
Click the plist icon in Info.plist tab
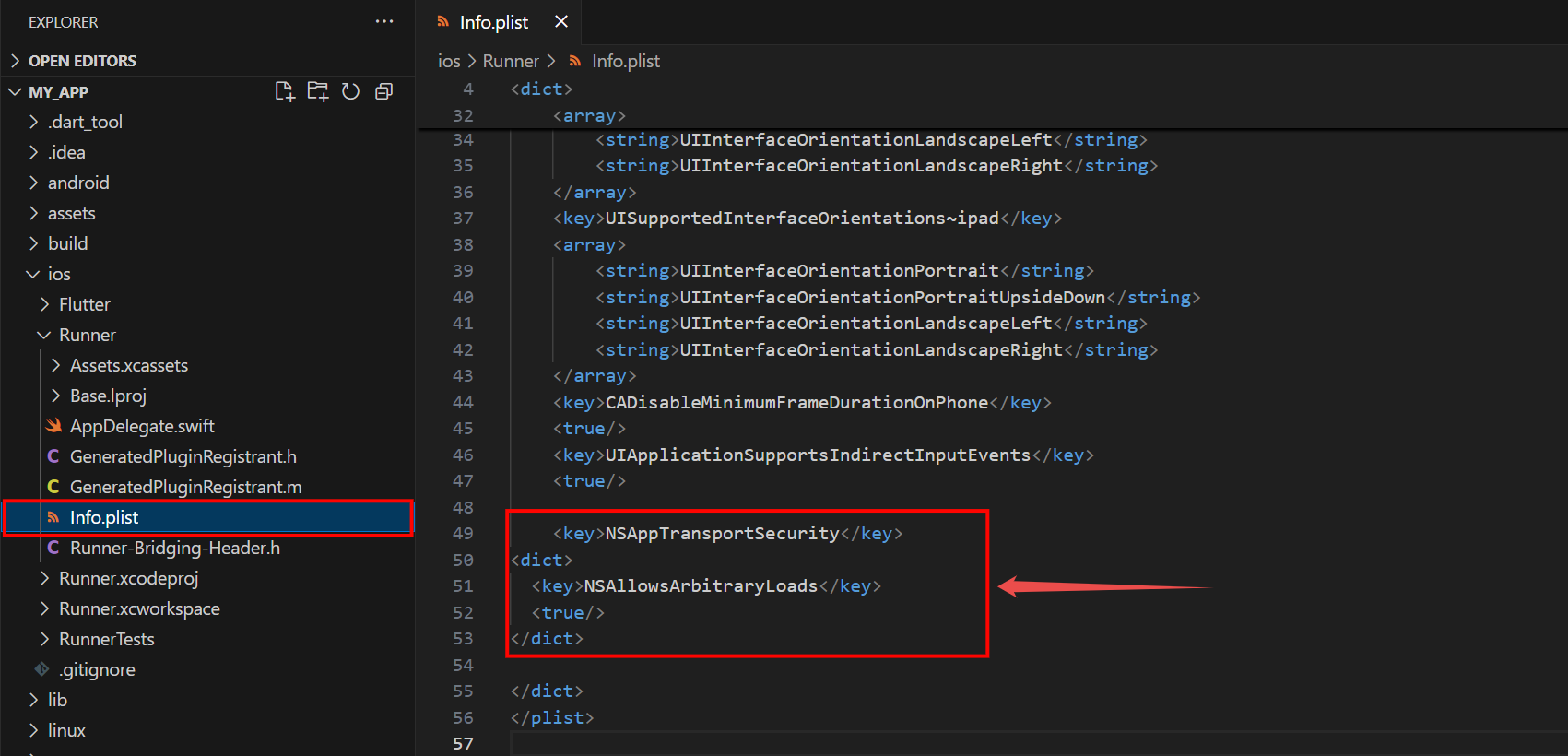pos(443,21)
